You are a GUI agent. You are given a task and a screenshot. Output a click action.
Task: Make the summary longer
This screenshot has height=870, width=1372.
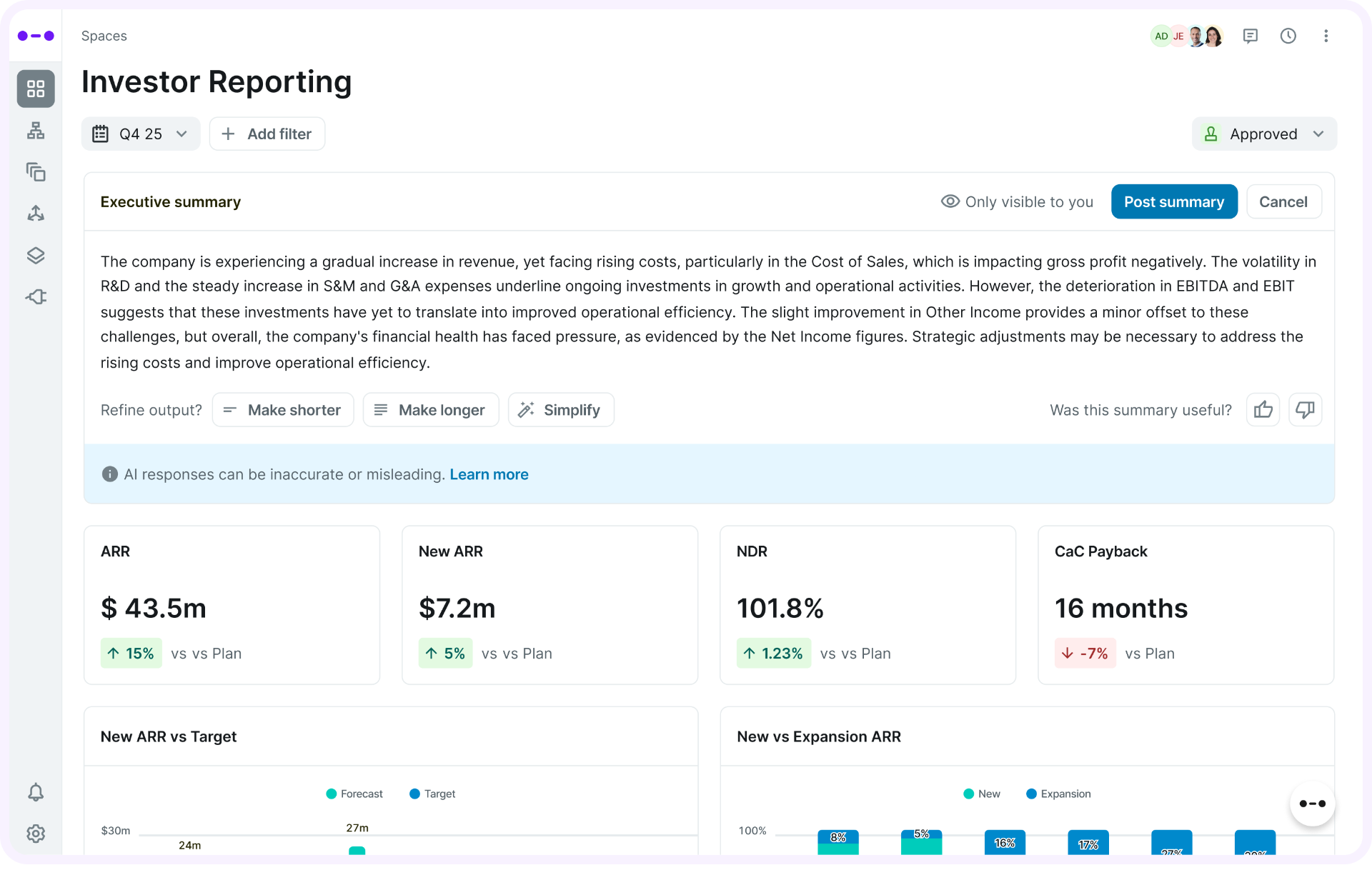pos(431,410)
